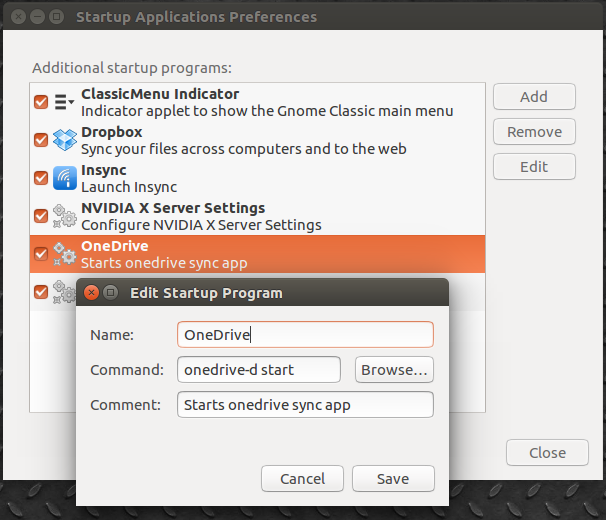
Task: Click the OneDrive gear icon in list
Action: pos(65,254)
